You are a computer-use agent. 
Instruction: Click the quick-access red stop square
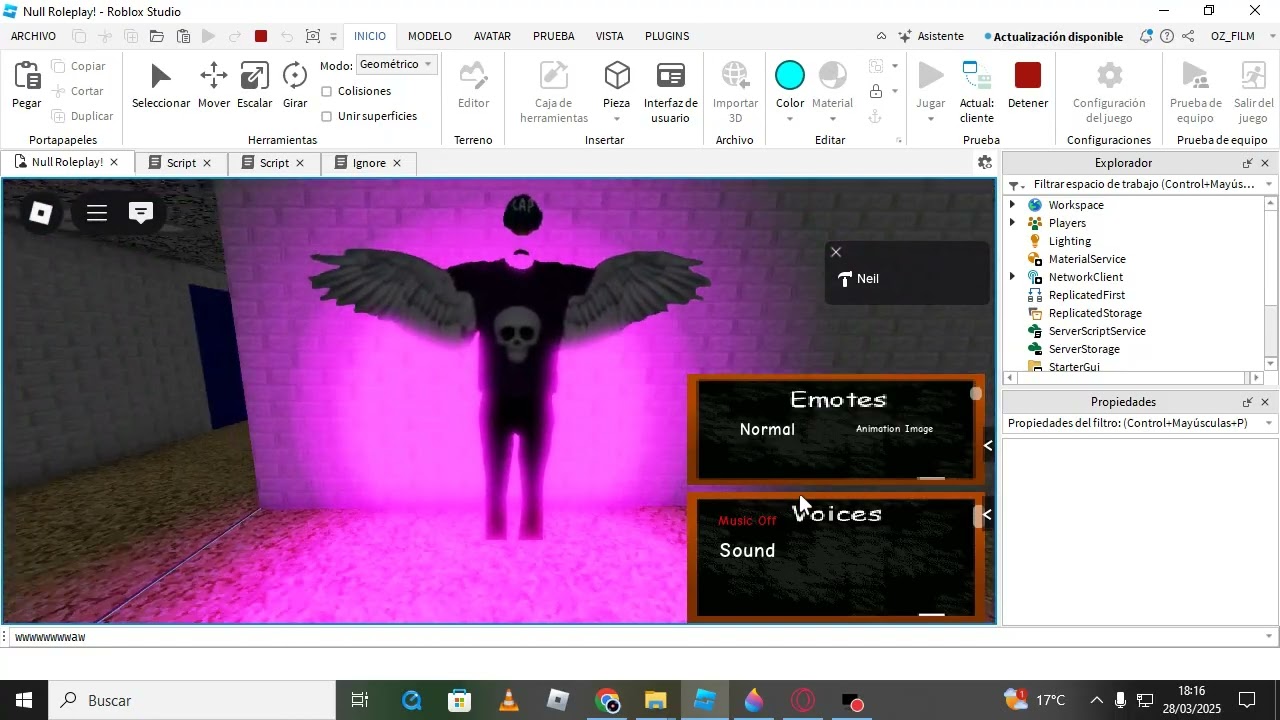point(261,36)
